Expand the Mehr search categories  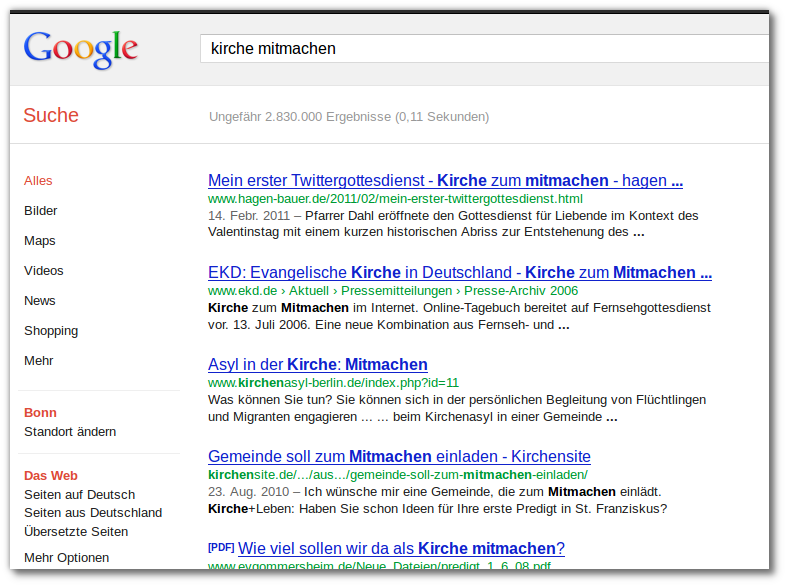(39, 361)
